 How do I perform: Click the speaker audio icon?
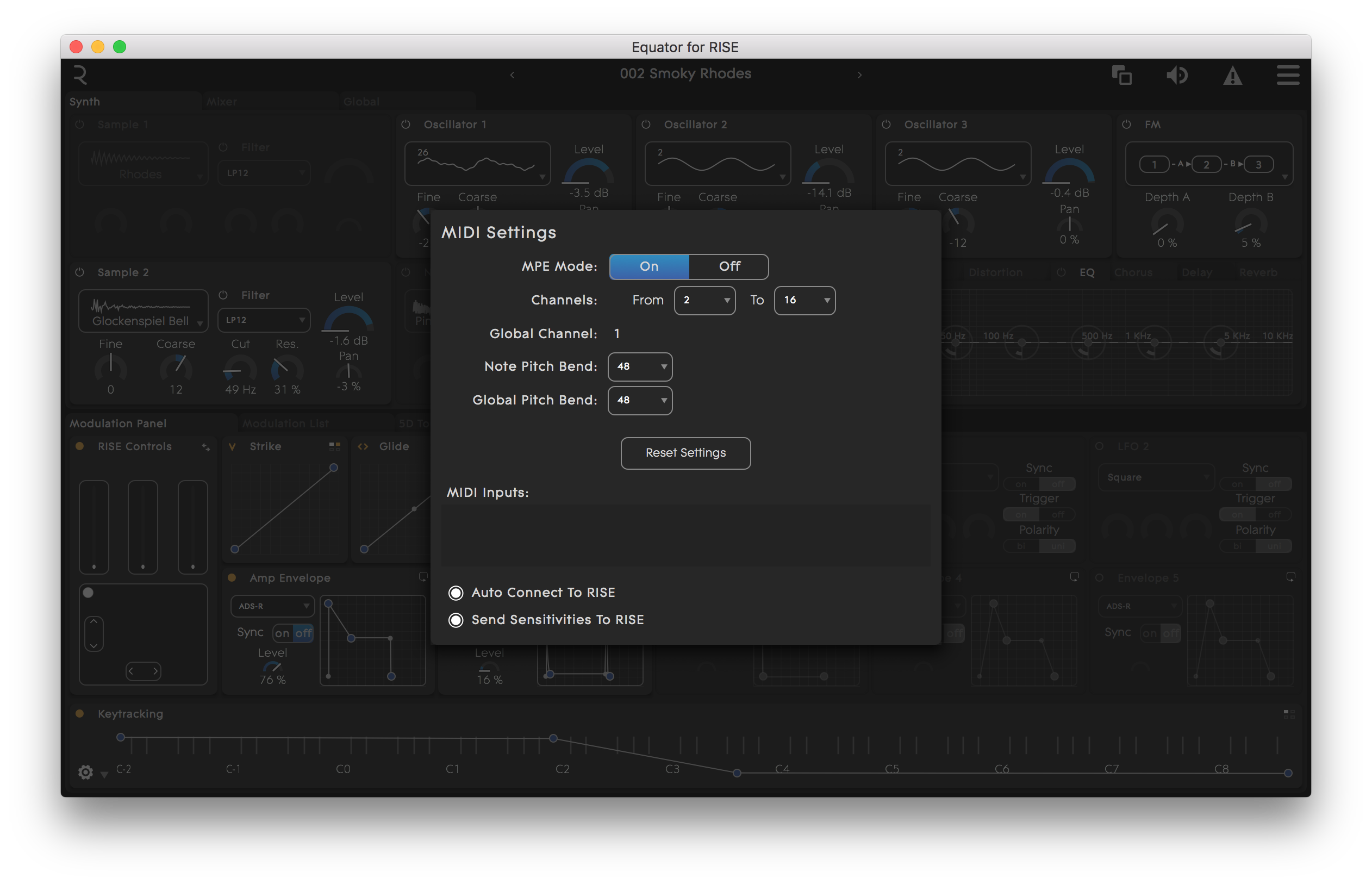coord(1176,74)
